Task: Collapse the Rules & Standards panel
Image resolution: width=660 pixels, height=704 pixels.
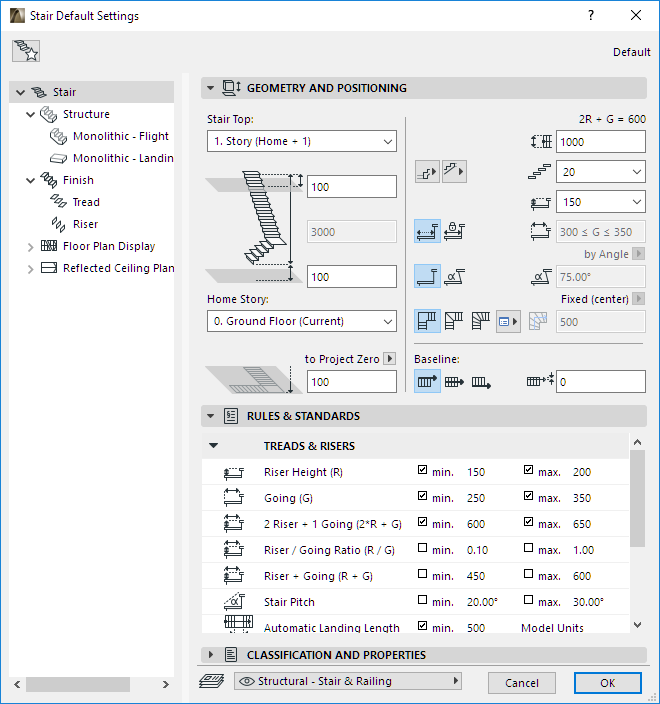Action: pos(210,416)
